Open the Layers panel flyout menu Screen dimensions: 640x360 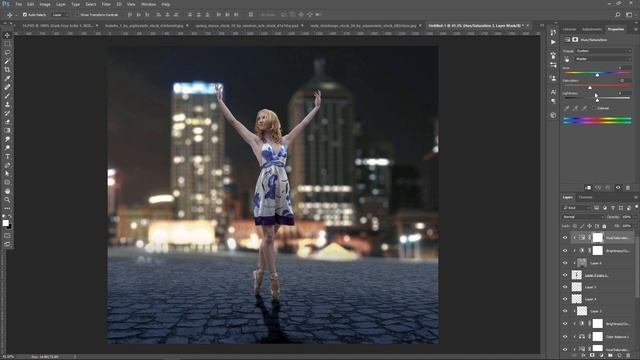coord(636,198)
